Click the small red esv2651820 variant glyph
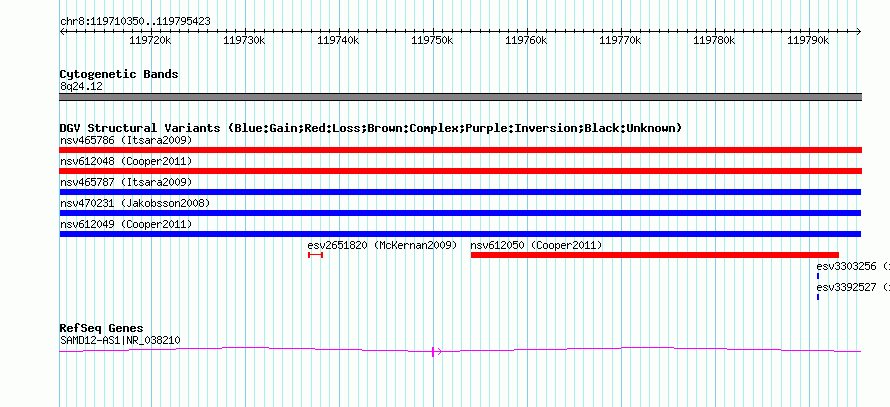This screenshot has height=407, width=890. pos(316,255)
